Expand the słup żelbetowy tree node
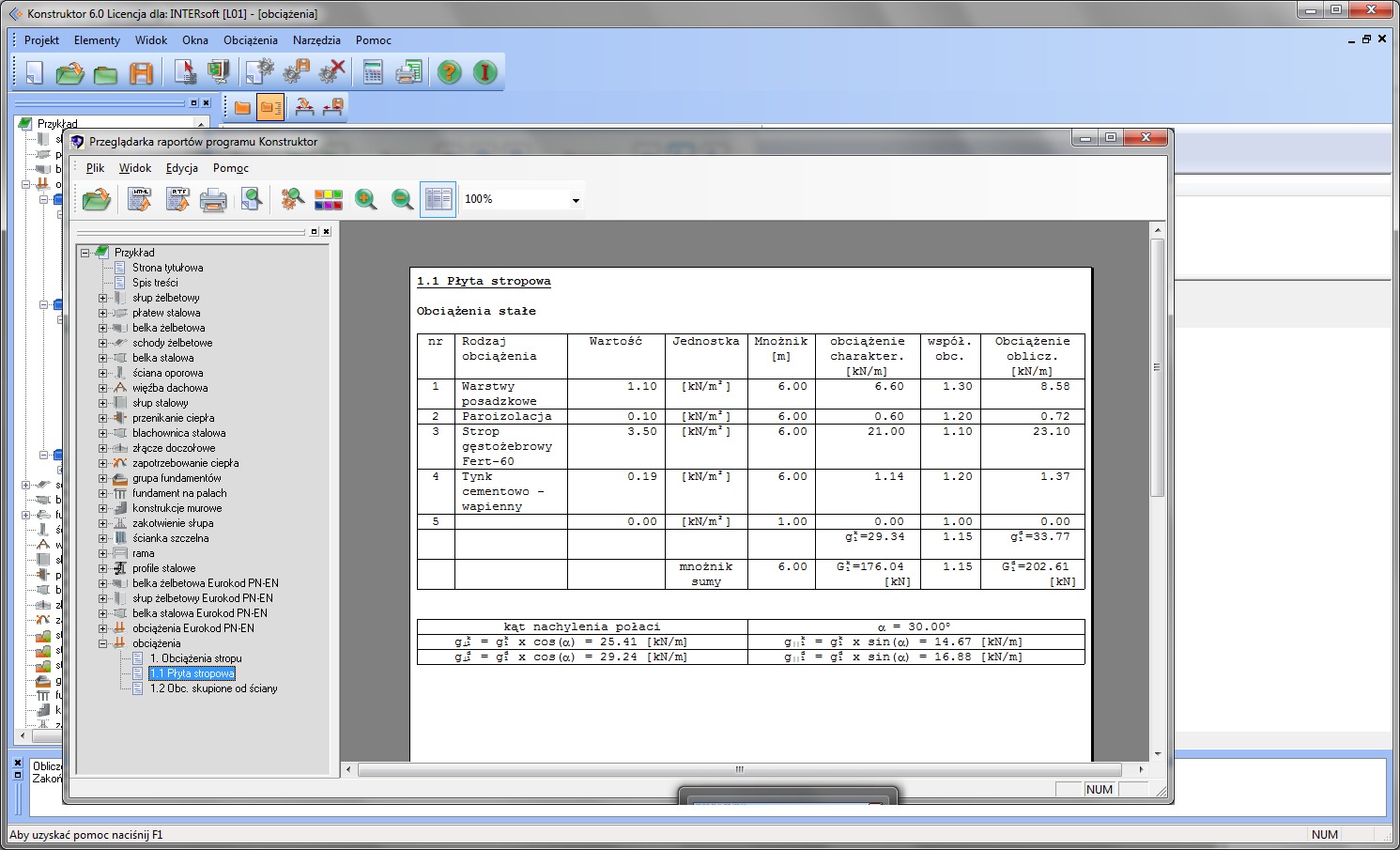1400x850 pixels. click(x=102, y=298)
